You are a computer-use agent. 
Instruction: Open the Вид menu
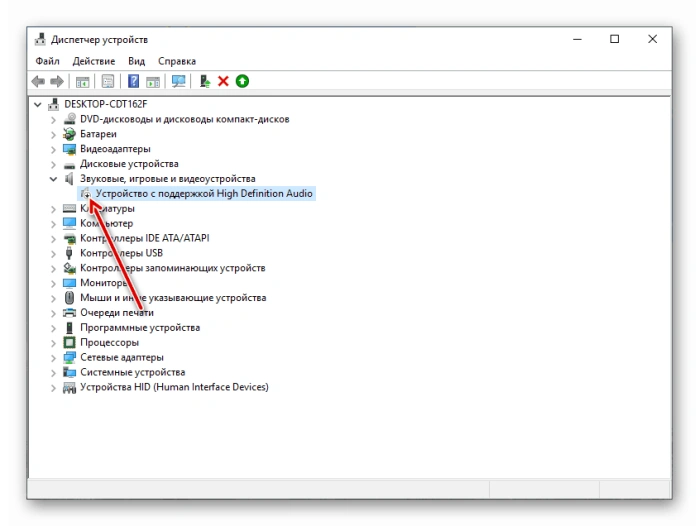[136, 61]
